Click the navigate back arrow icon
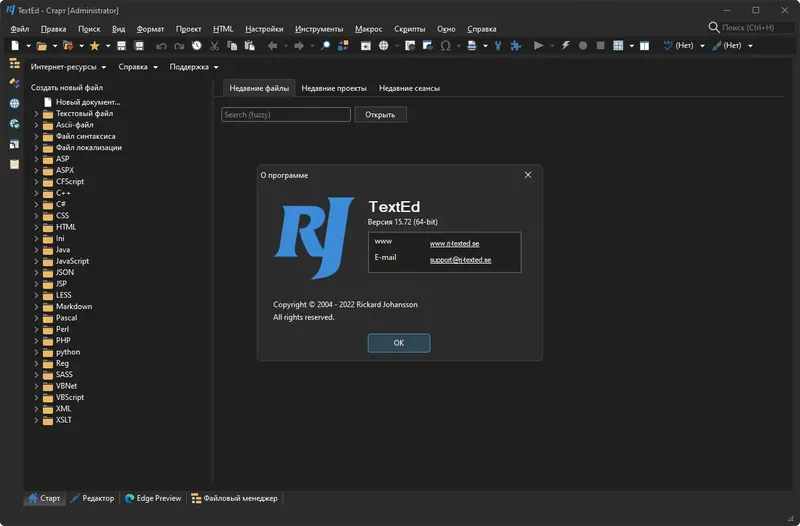Image resolution: width=800 pixels, height=526 pixels. coord(272,46)
